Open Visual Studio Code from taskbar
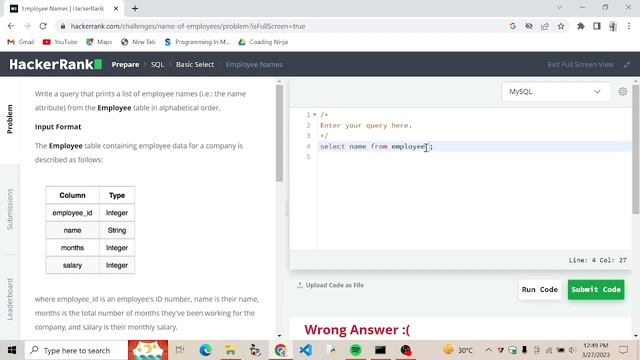The image size is (640, 360). (305, 350)
